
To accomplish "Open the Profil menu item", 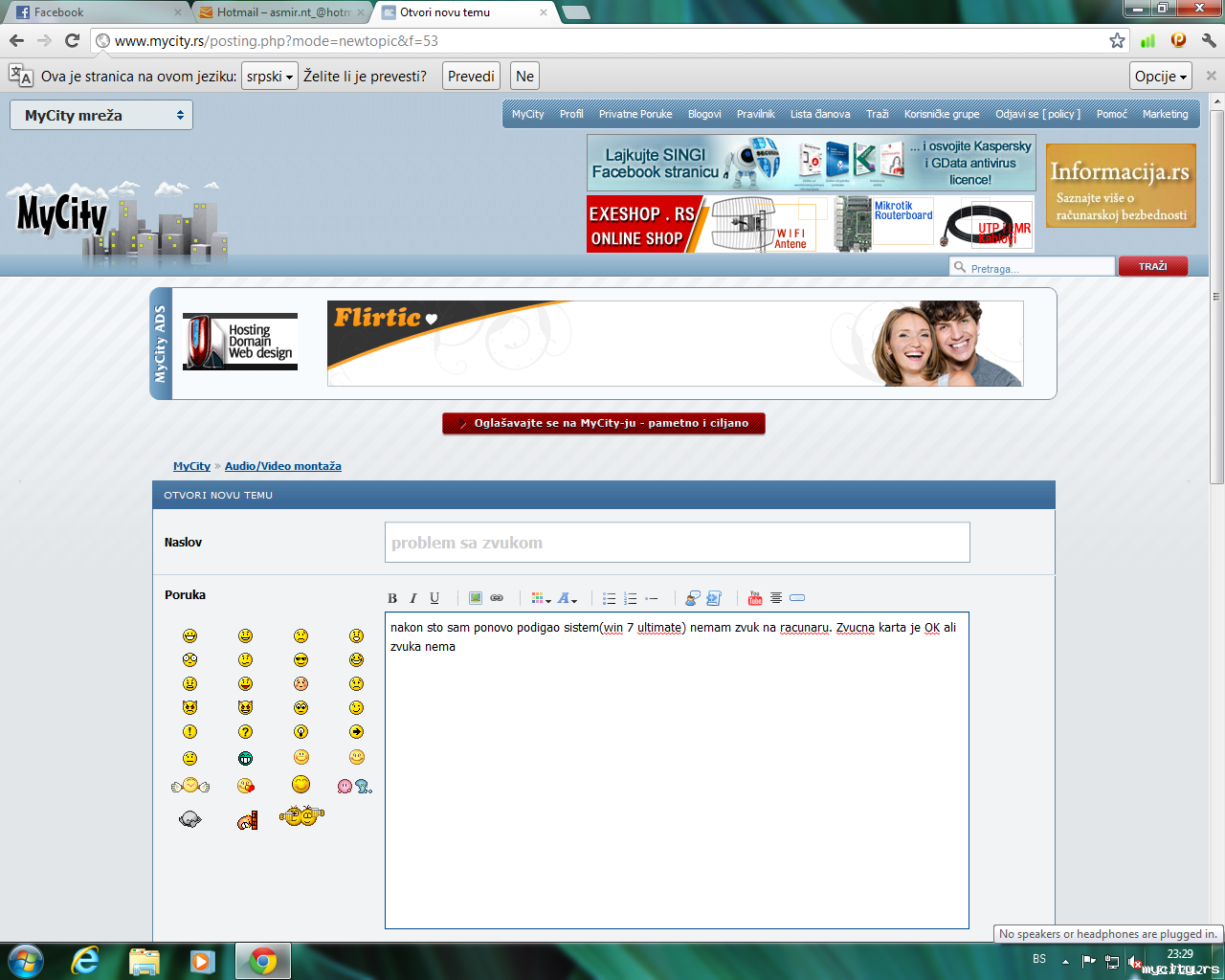I will (x=571, y=114).
